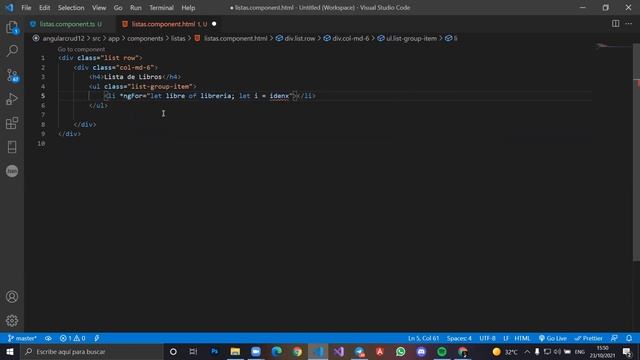This screenshot has height=360, width=640.
Task: Click the listas.component.html breadcrumb
Action: click(236, 38)
